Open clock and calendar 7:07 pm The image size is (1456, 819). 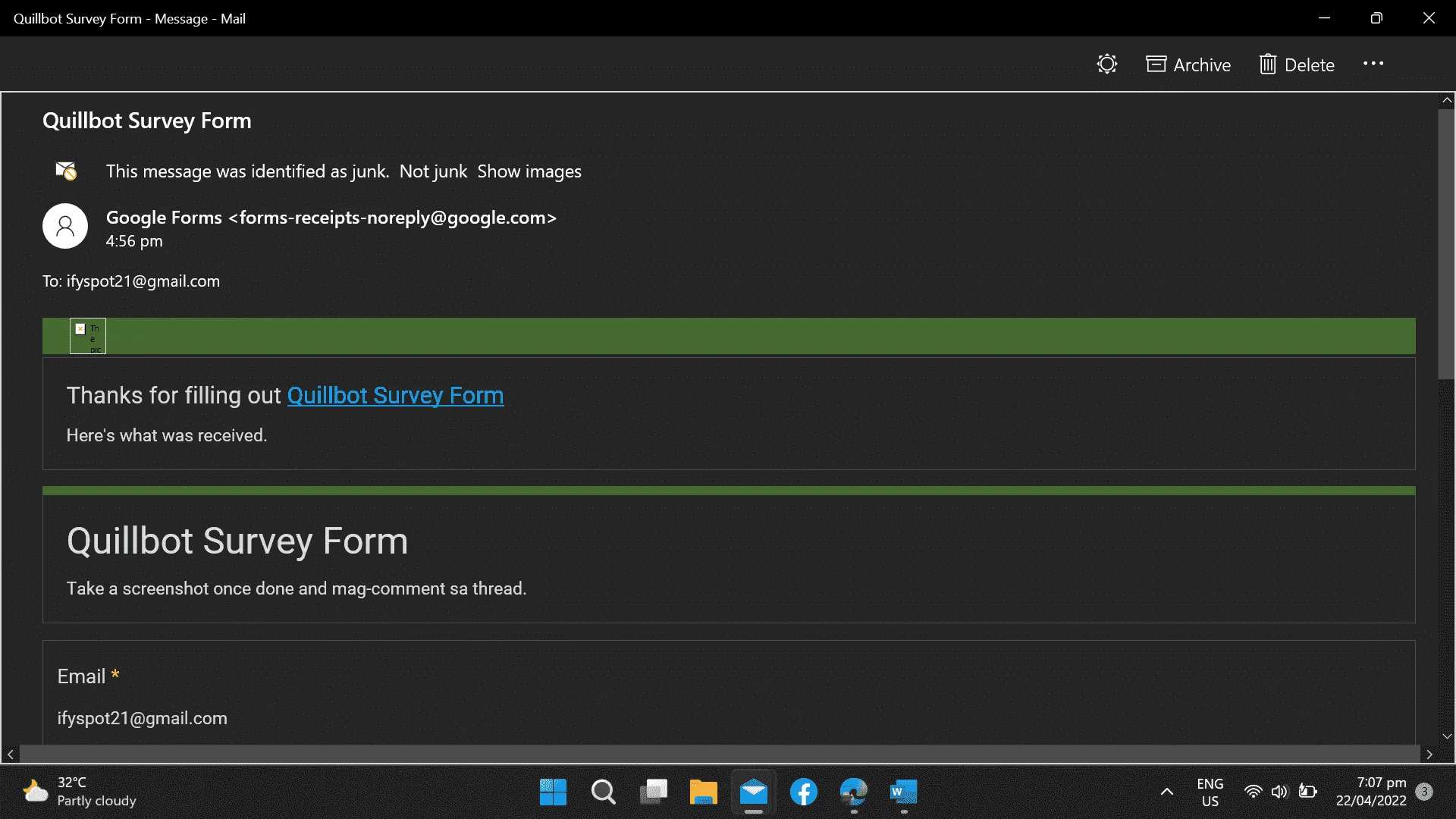tap(1371, 792)
